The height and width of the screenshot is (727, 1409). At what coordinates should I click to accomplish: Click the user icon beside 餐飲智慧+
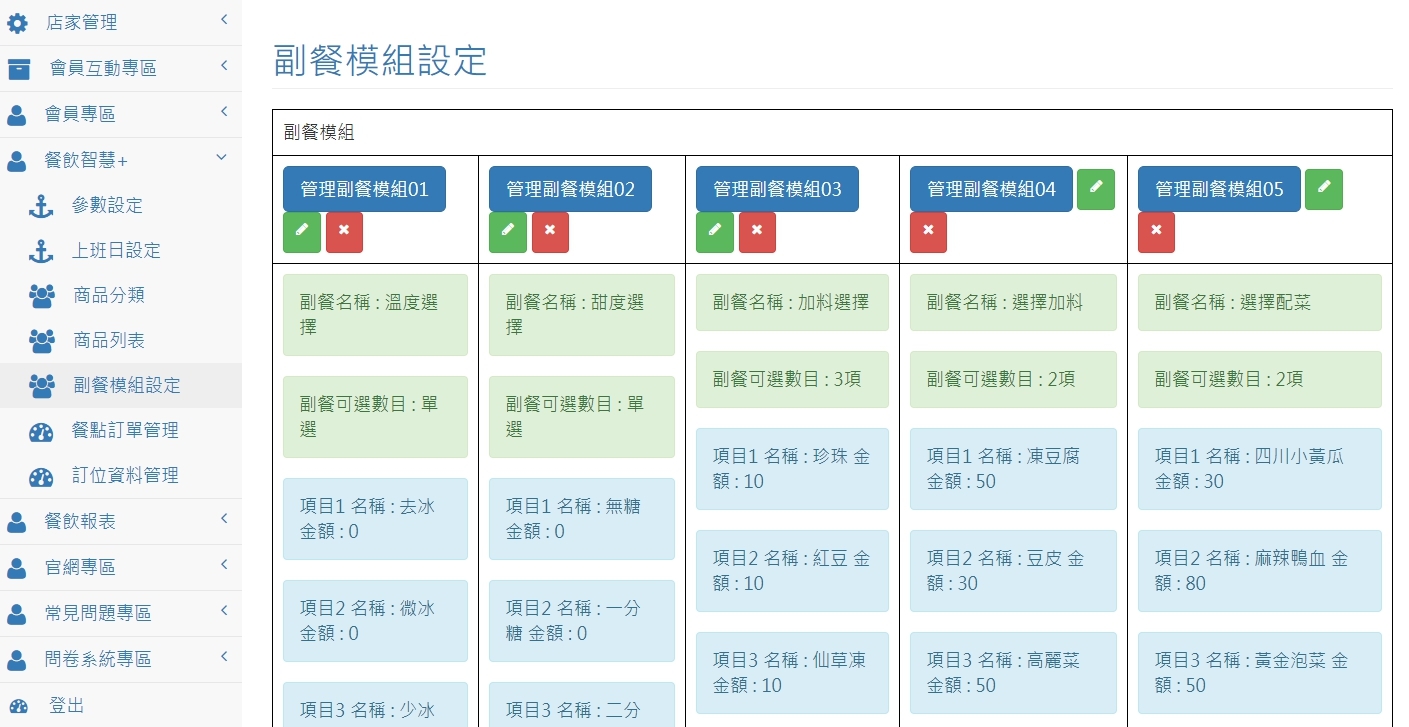pyautogui.click(x=17, y=160)
